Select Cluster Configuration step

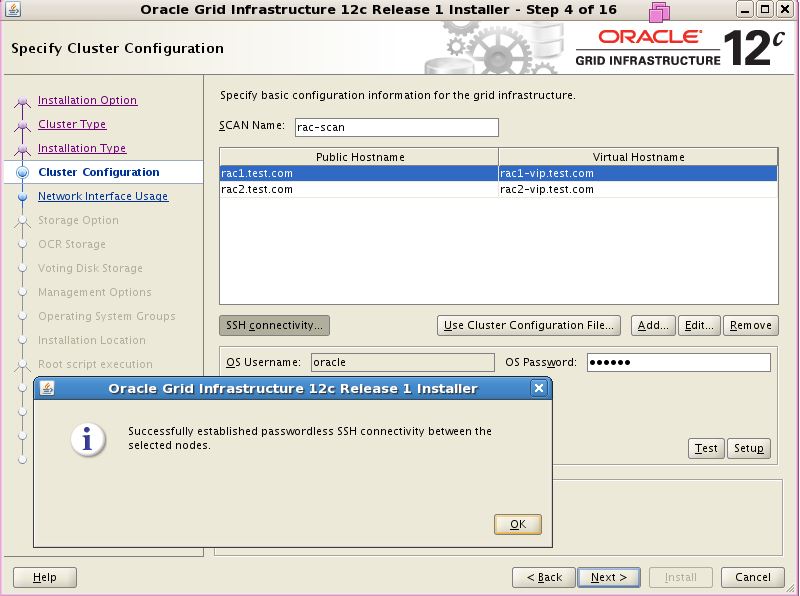pos(98,172)
